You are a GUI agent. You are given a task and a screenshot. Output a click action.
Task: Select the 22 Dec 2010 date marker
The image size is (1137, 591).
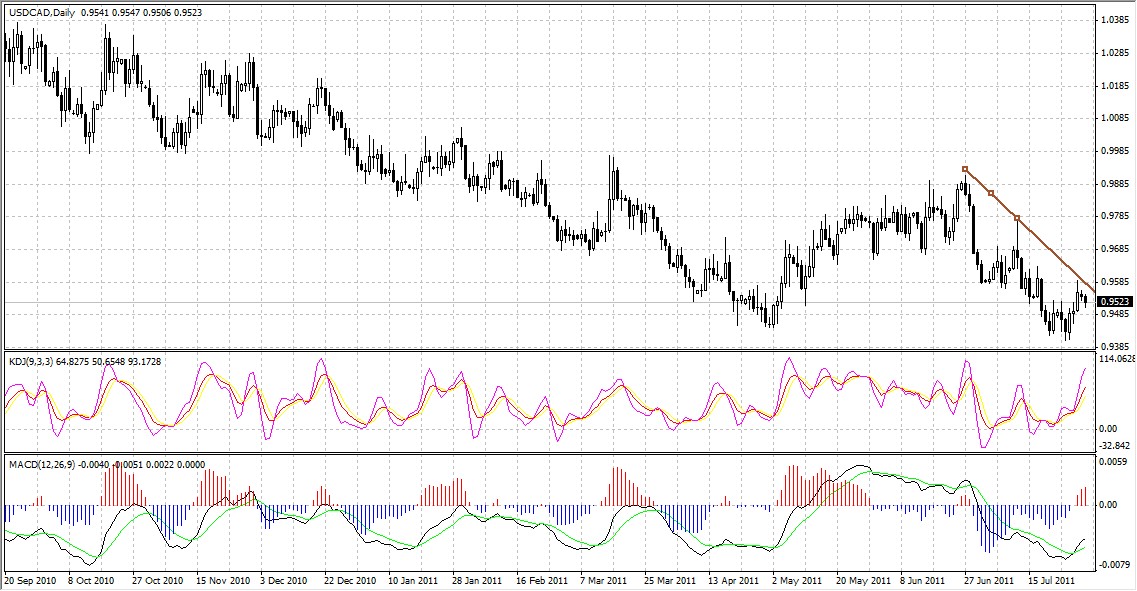[348, 580]
